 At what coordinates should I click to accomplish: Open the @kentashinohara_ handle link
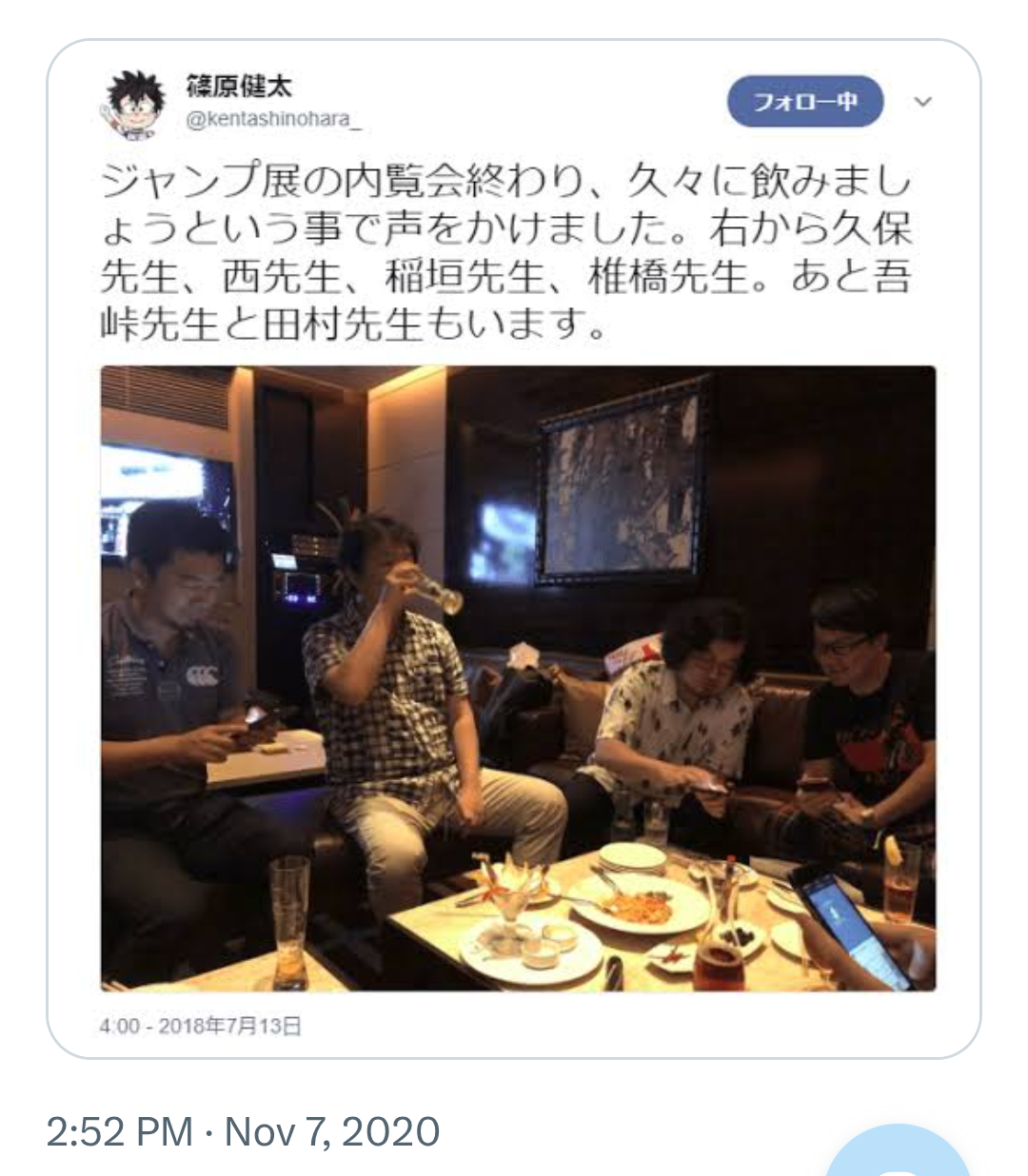click(x=274, y=120)
